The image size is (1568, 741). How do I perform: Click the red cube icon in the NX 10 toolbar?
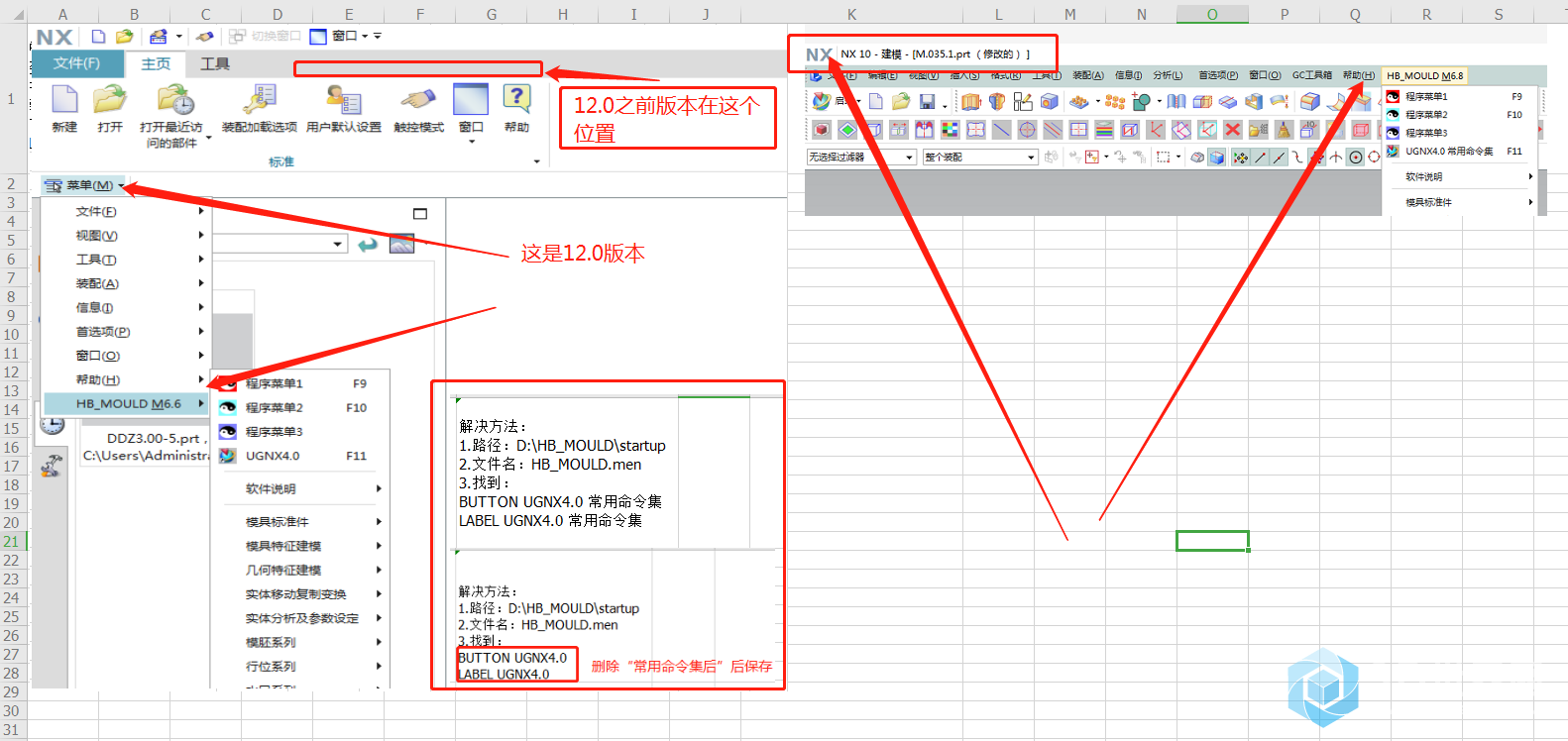click(822, 130)
